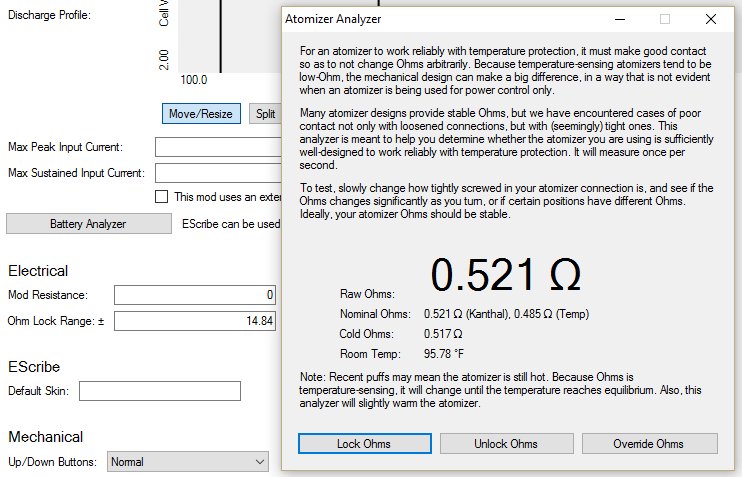Click the Max Sustained Input Current field
Image resolution: width=742 pixels, height=477 pixels.
coord(217,173)
